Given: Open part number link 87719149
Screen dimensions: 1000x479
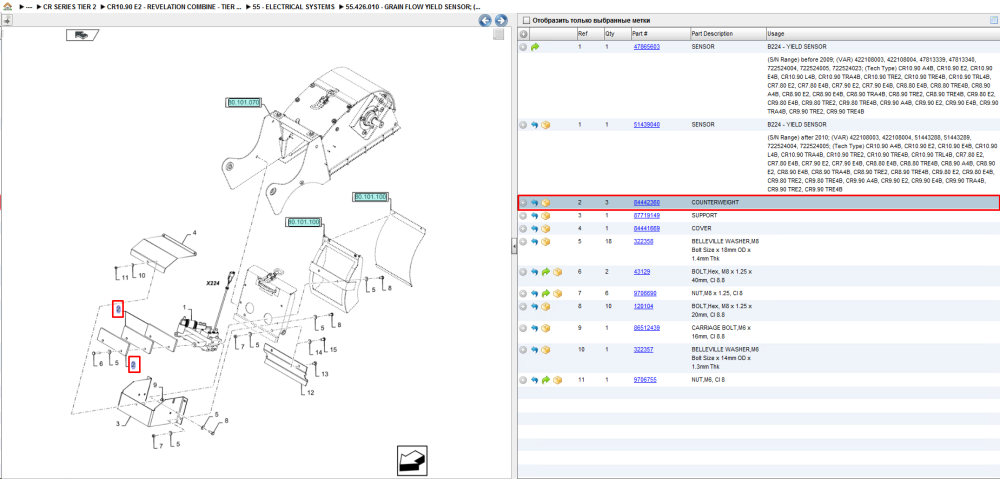Looking at the screenshot, I should click(x=646, y=216).
